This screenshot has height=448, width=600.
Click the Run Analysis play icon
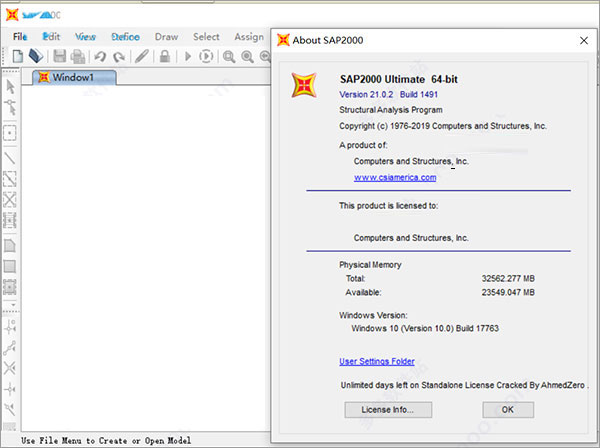point(188,57)
